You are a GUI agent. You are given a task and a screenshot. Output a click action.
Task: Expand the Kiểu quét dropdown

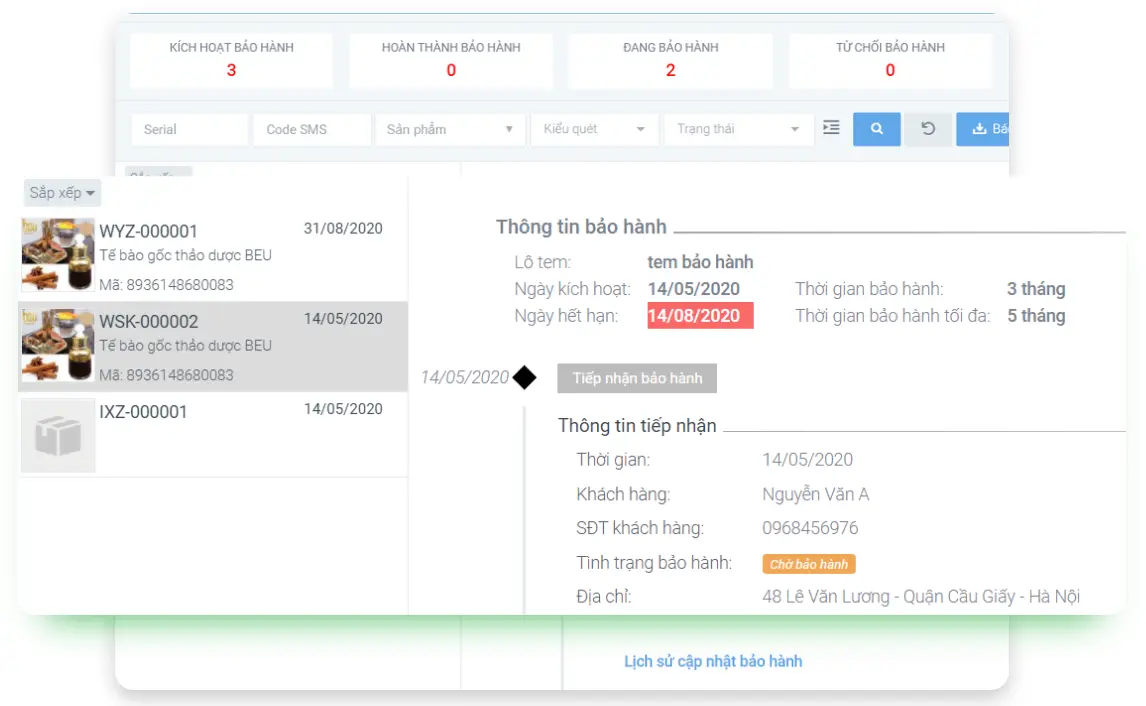tap(594, 129)
